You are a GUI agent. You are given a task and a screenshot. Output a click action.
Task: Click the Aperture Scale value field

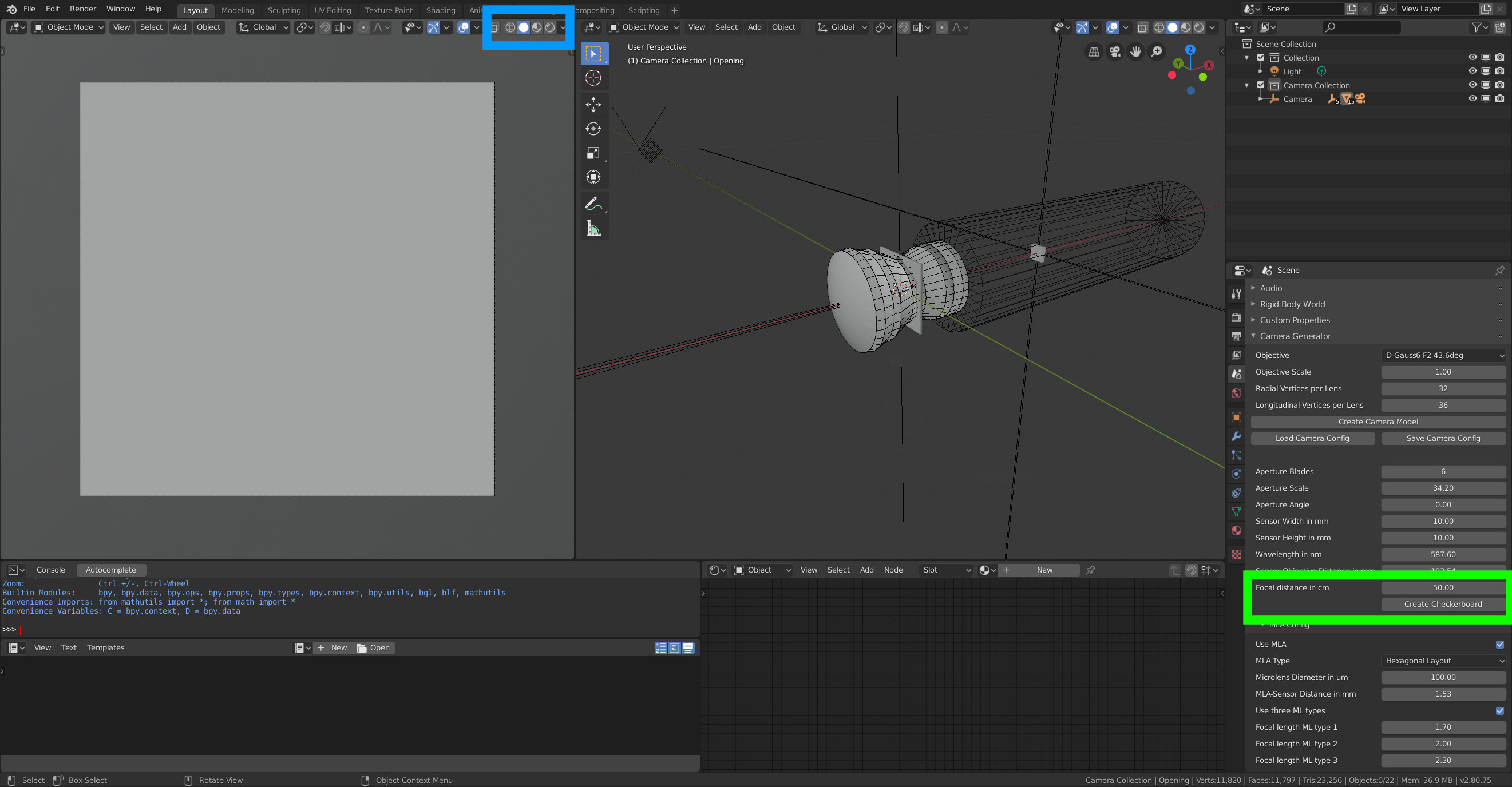click(x=1443, y=488)
